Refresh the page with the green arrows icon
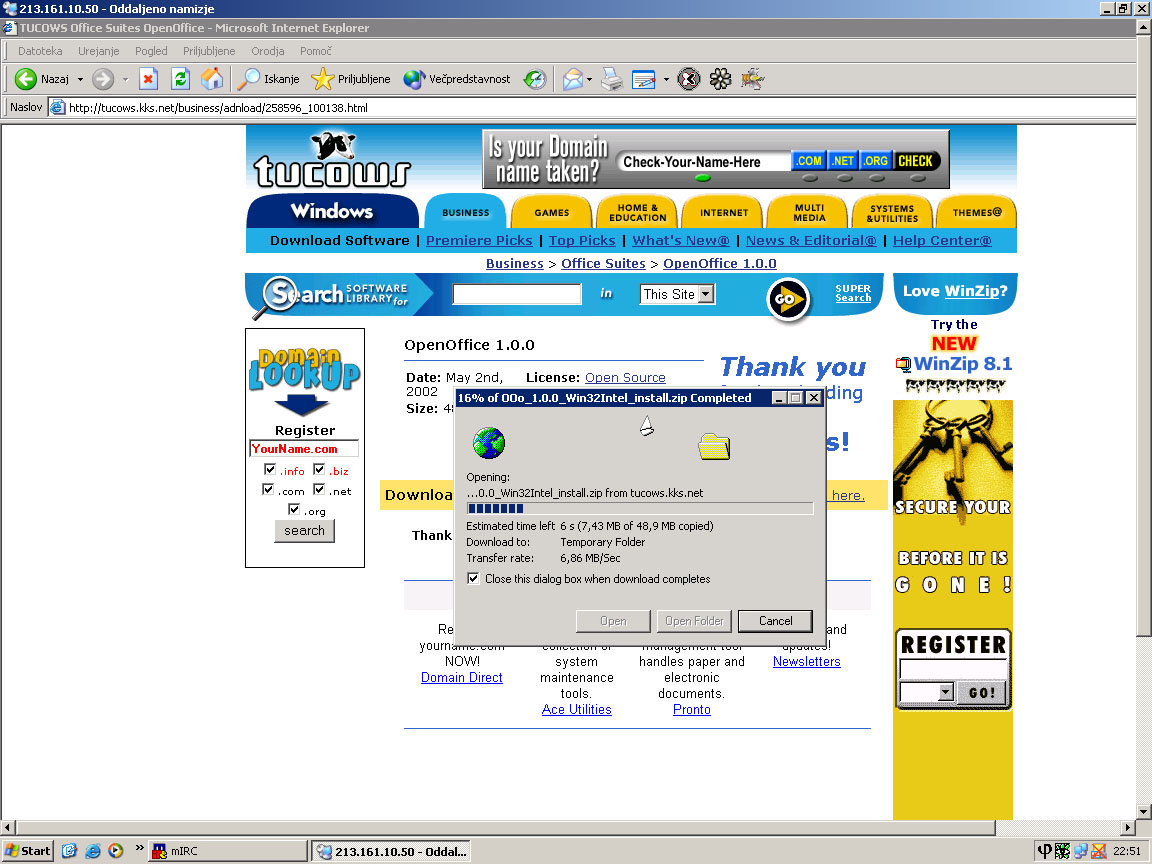1152x864 pixels. coord(180,79)
